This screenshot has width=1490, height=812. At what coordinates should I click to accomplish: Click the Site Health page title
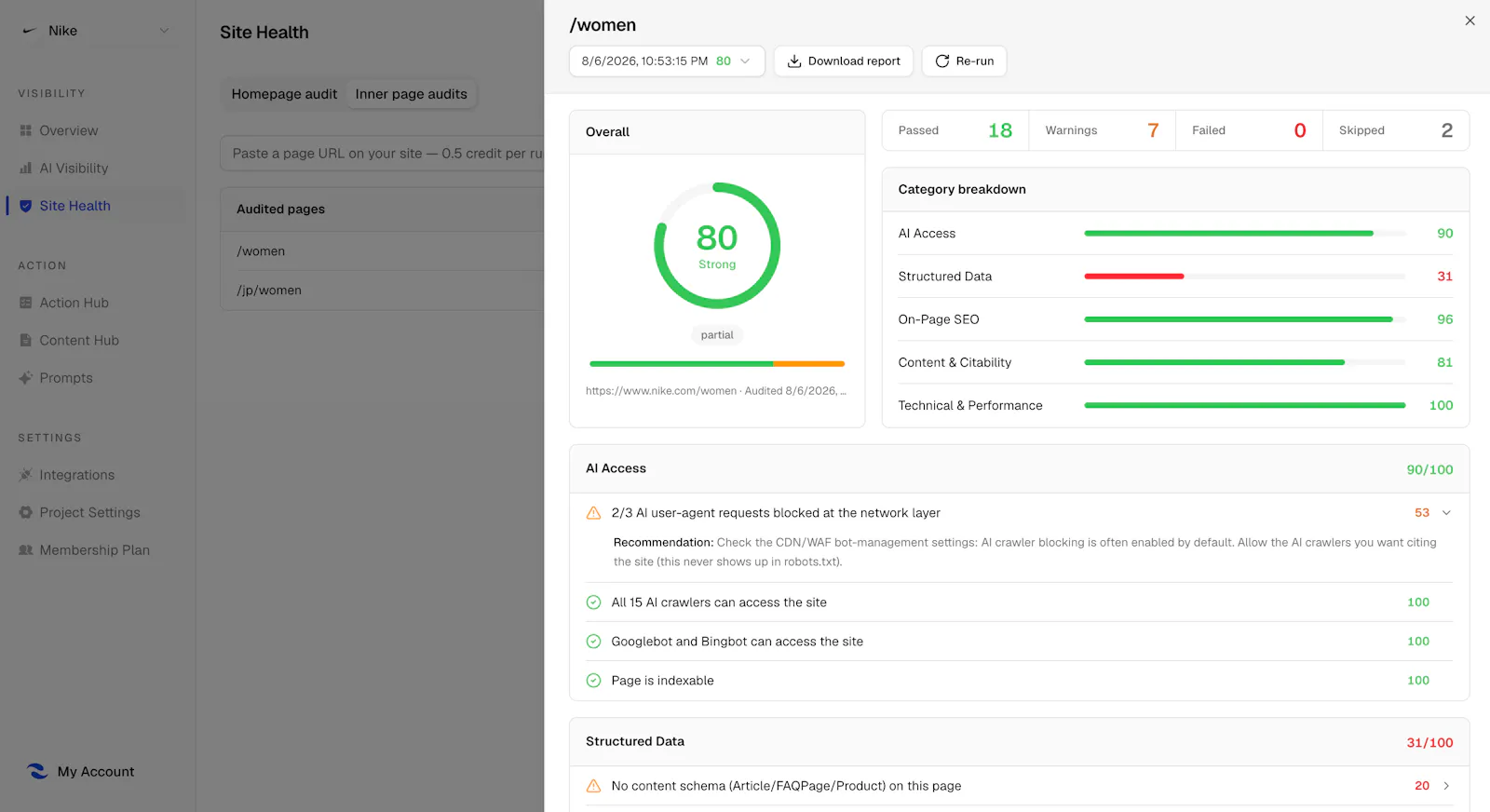point(264,33)
